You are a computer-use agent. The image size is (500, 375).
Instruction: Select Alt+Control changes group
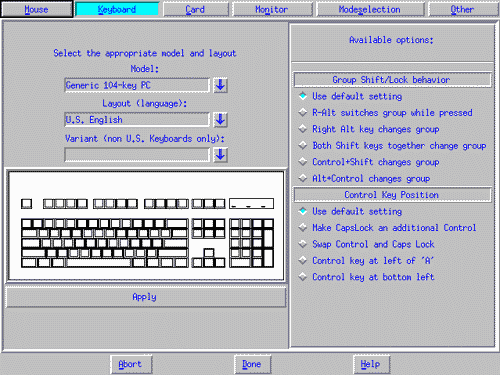364,178
